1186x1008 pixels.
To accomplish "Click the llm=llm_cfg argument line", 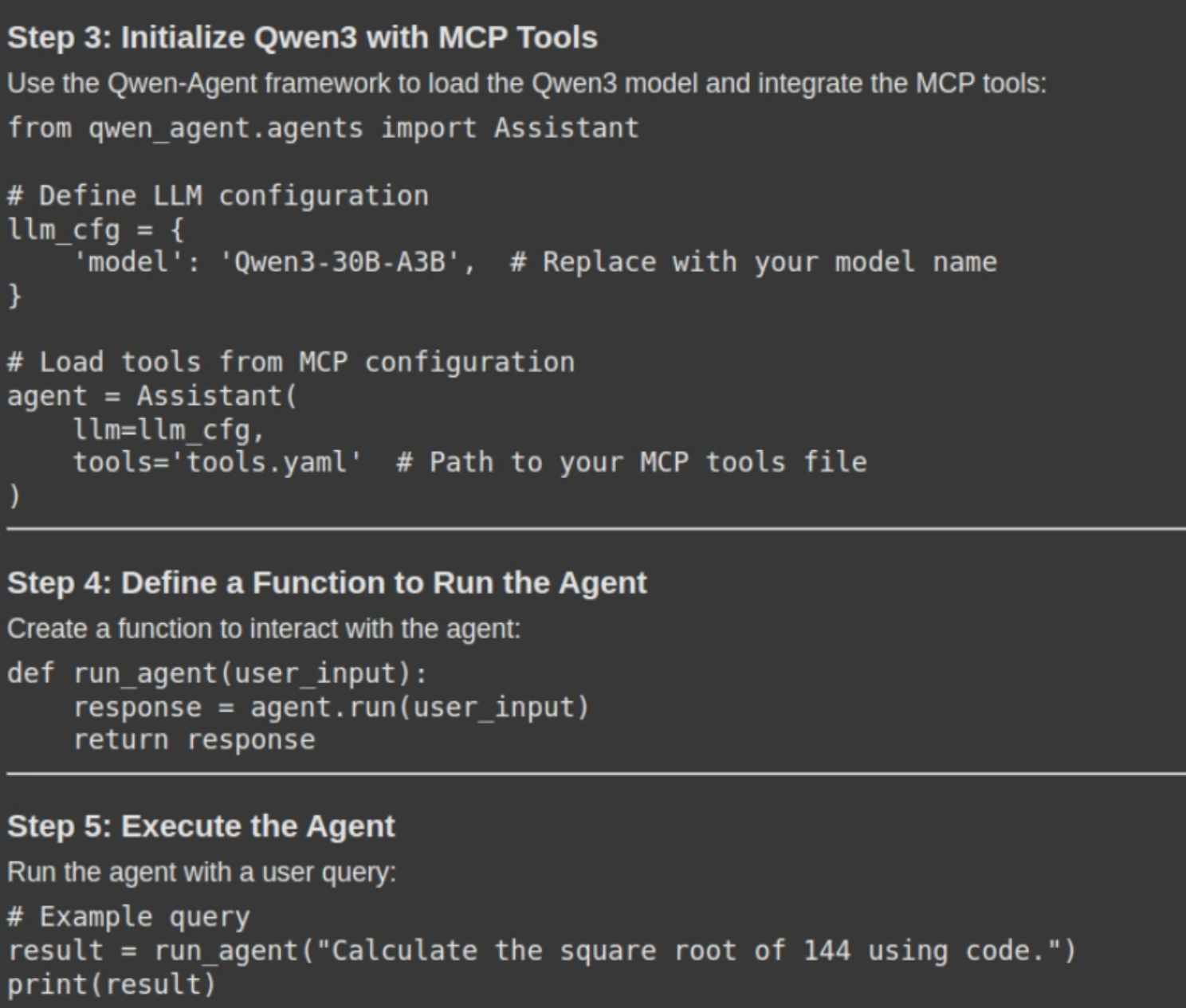I will tap(168, 429).
